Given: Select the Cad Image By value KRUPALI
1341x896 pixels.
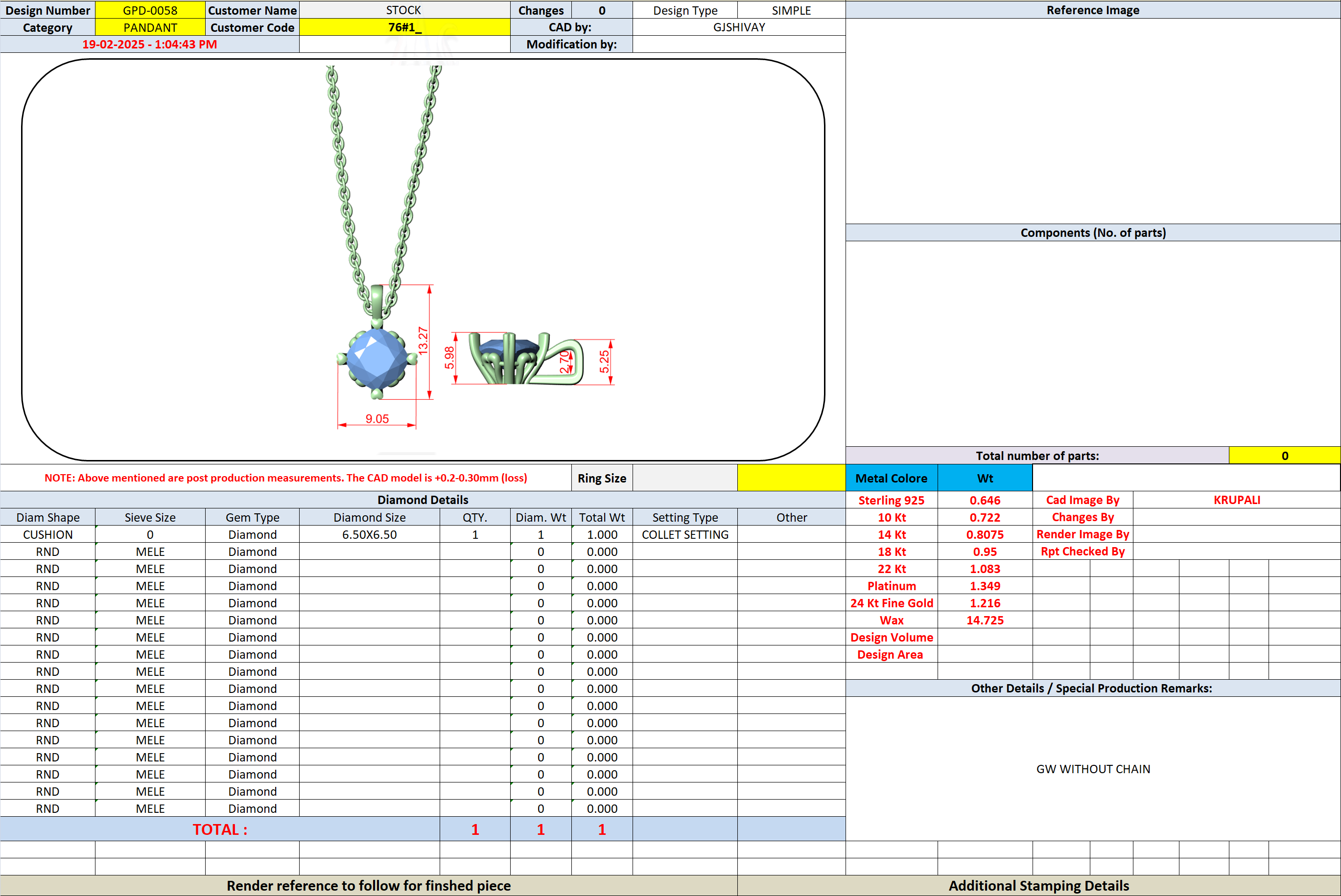Looking at the screenshot, I should click(x=1236, y=500).
